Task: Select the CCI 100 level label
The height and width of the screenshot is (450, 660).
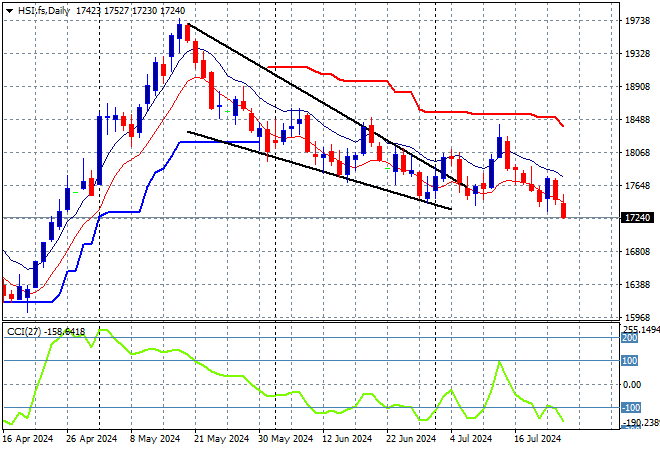Action: click(x=630, y=361)
